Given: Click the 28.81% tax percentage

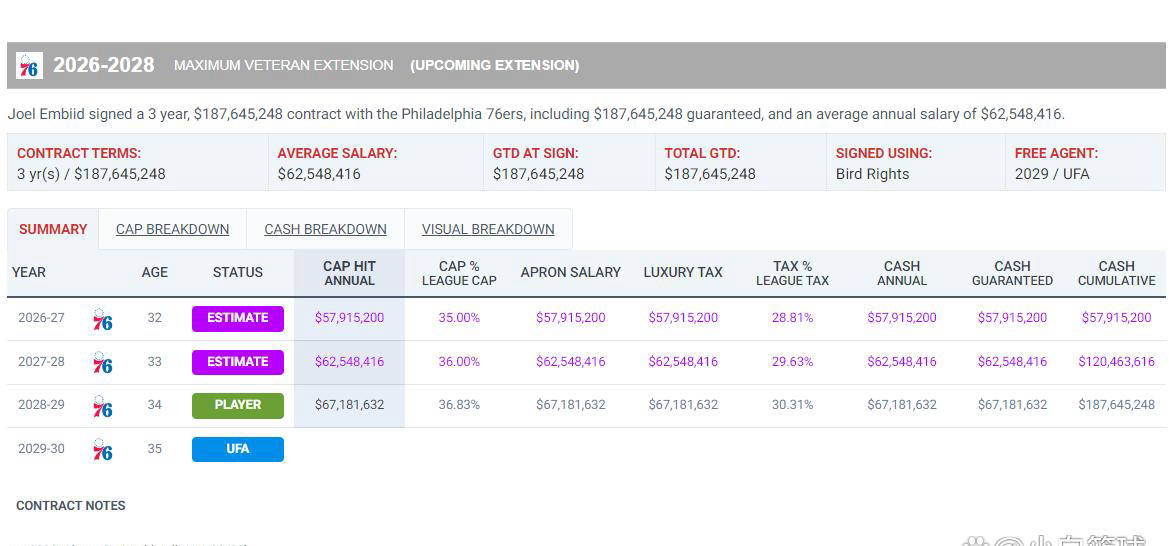Looking at the screenshot, I should coord(793,318).
